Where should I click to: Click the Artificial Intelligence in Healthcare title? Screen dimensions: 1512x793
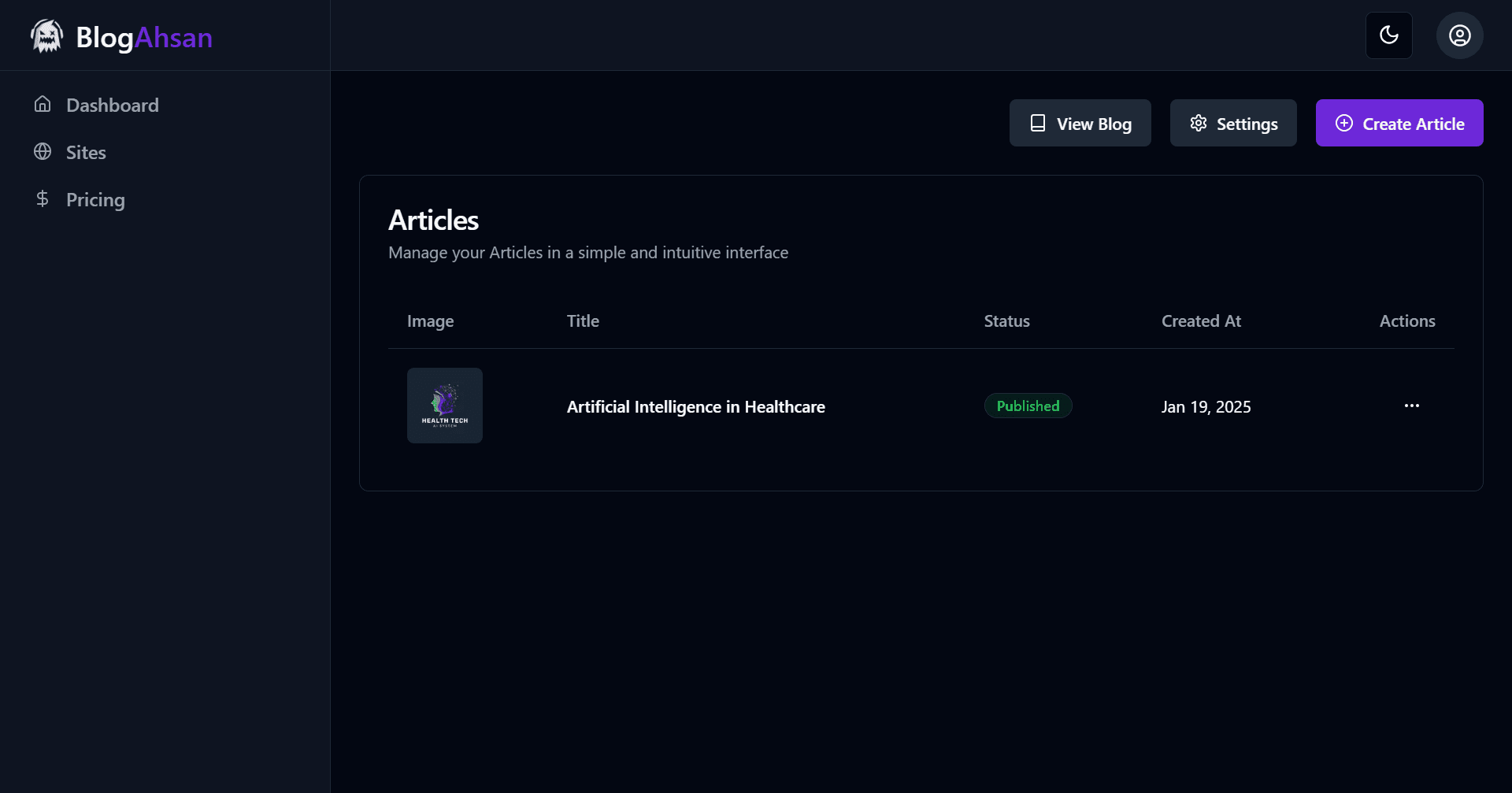coord(696,406)
